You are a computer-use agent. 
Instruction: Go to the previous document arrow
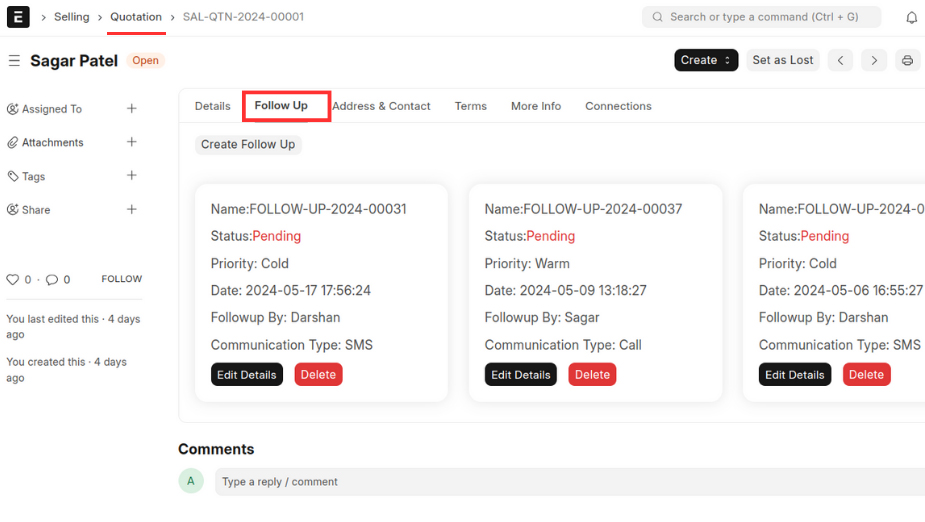[x=841, y=60]
